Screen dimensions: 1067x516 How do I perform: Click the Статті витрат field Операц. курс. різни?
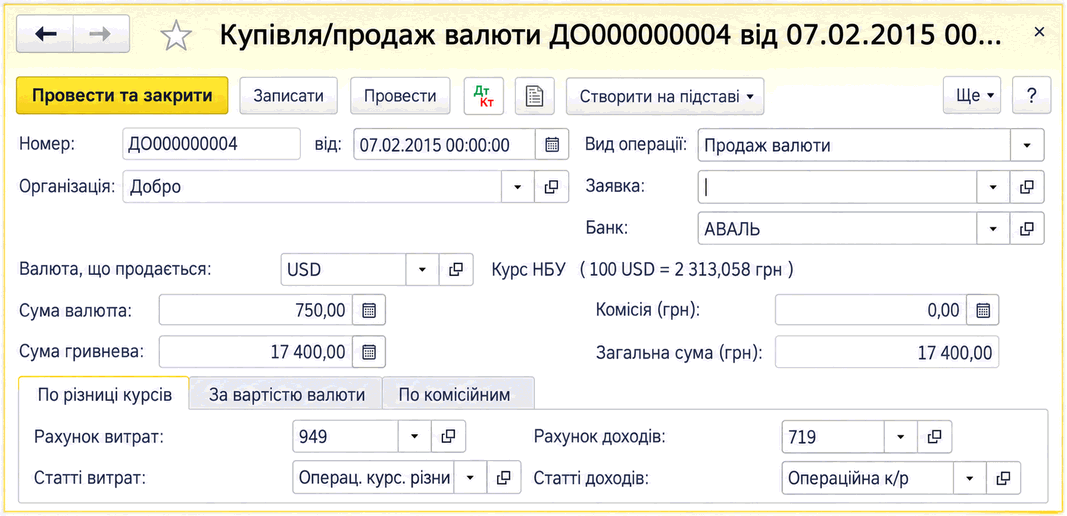tap(374, 478)
